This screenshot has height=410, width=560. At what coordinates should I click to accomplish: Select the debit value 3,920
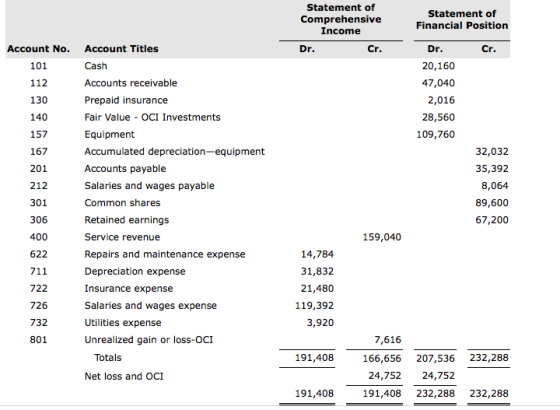[320, 323]
